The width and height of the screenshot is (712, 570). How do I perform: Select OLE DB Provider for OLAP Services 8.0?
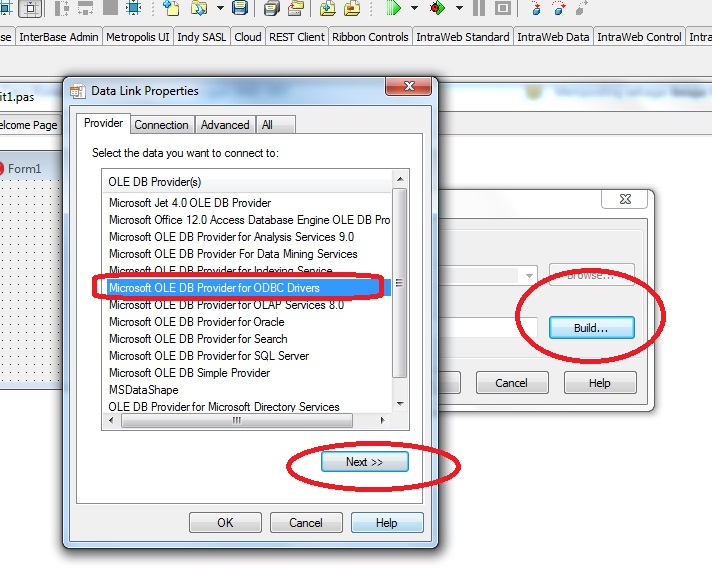click(226, 305)
